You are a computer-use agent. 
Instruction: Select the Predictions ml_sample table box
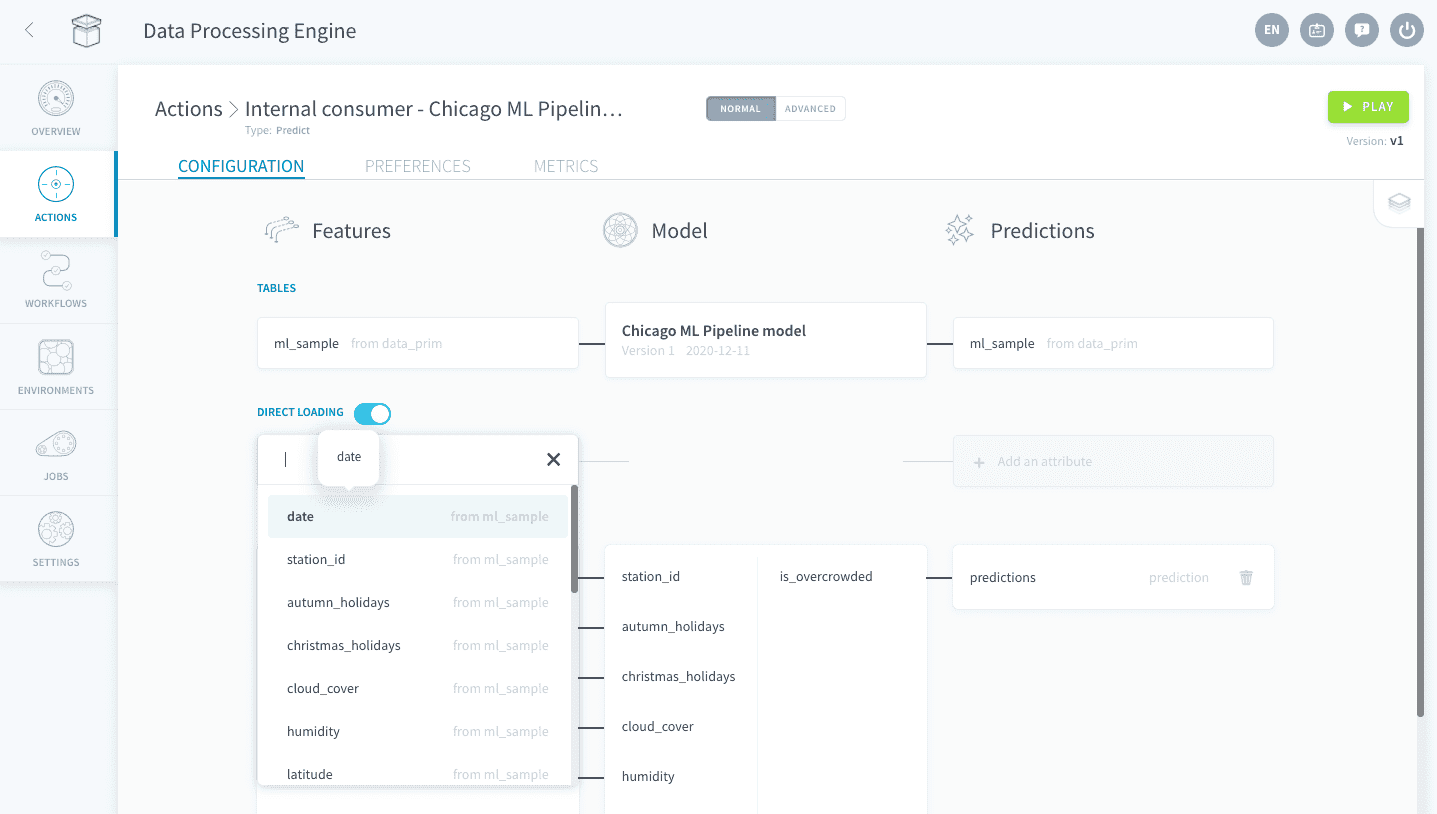[x=1113, y=343]
